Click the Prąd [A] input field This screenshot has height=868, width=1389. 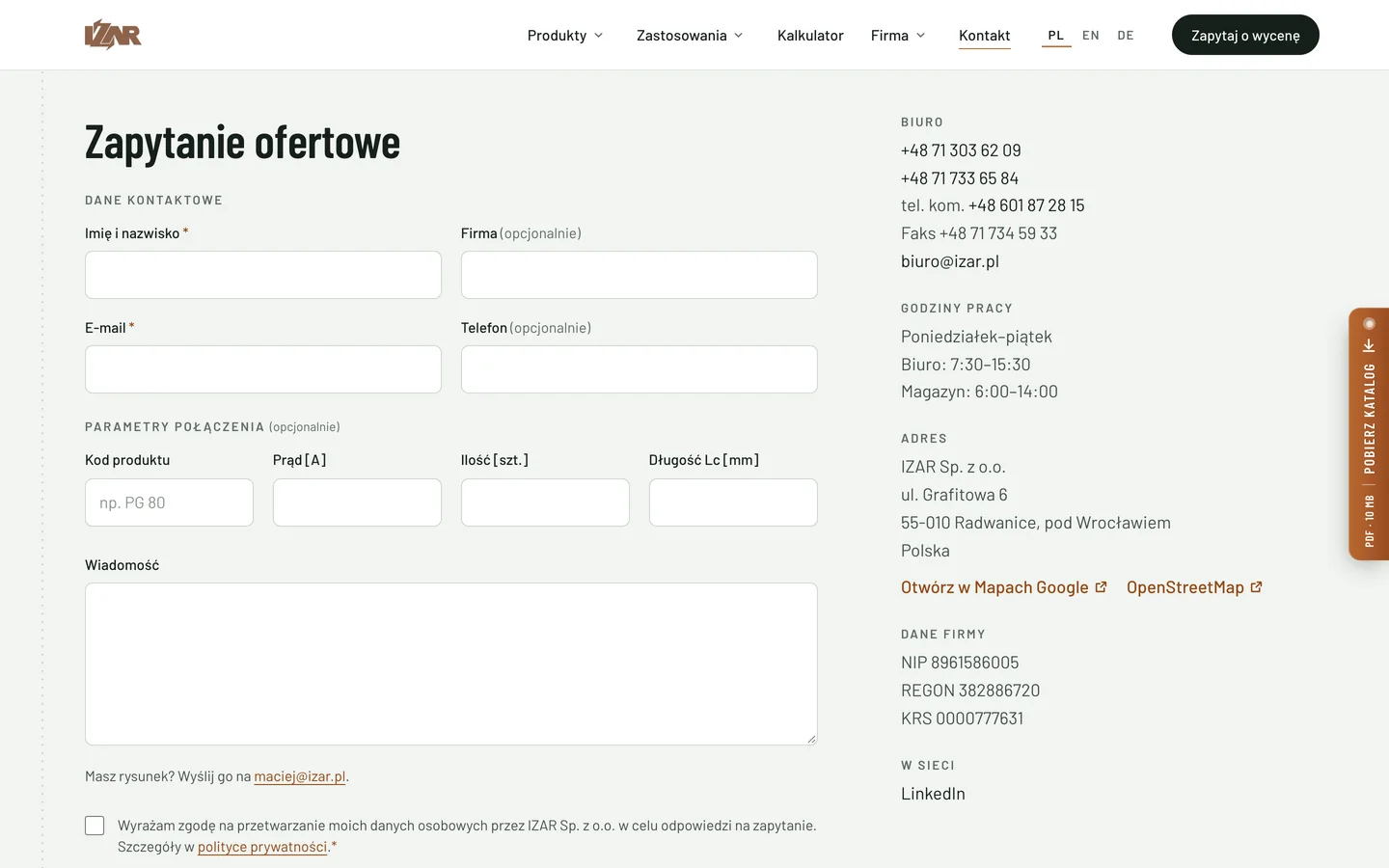click(357, 502)
